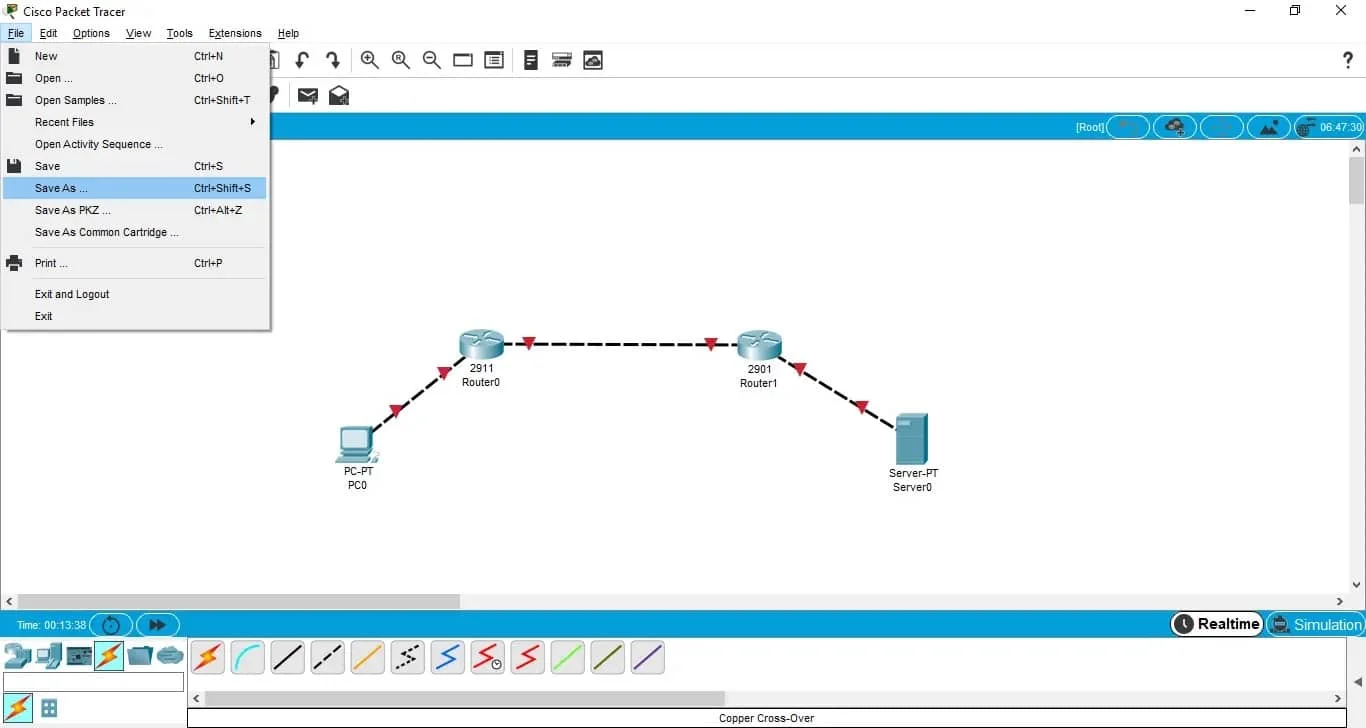Screen dimensions: 1366x728
Task: Select the Network Devices category icon
Action: pos(17,656)
